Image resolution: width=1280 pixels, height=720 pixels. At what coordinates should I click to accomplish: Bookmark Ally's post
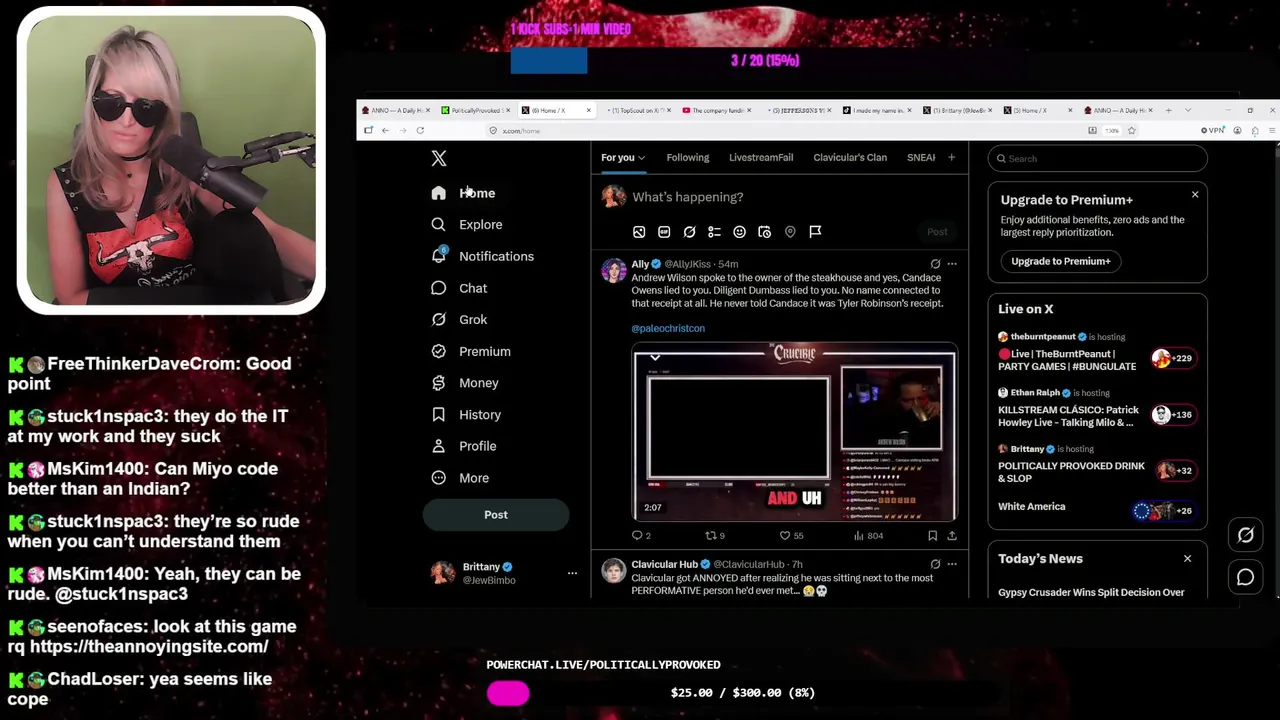pyautogui.click(x=932, y=536)
